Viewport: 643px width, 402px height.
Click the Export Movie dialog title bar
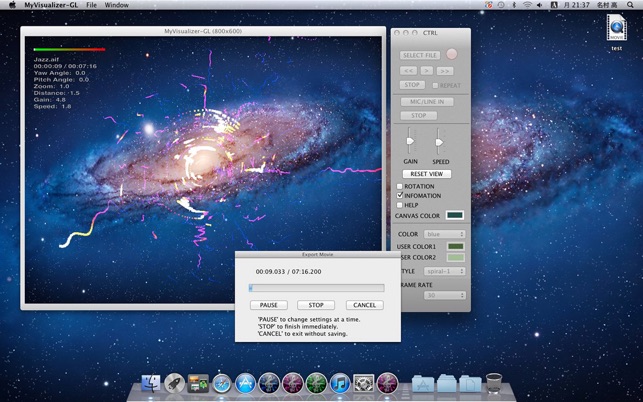pyautogui.click(x=318, y=254)
